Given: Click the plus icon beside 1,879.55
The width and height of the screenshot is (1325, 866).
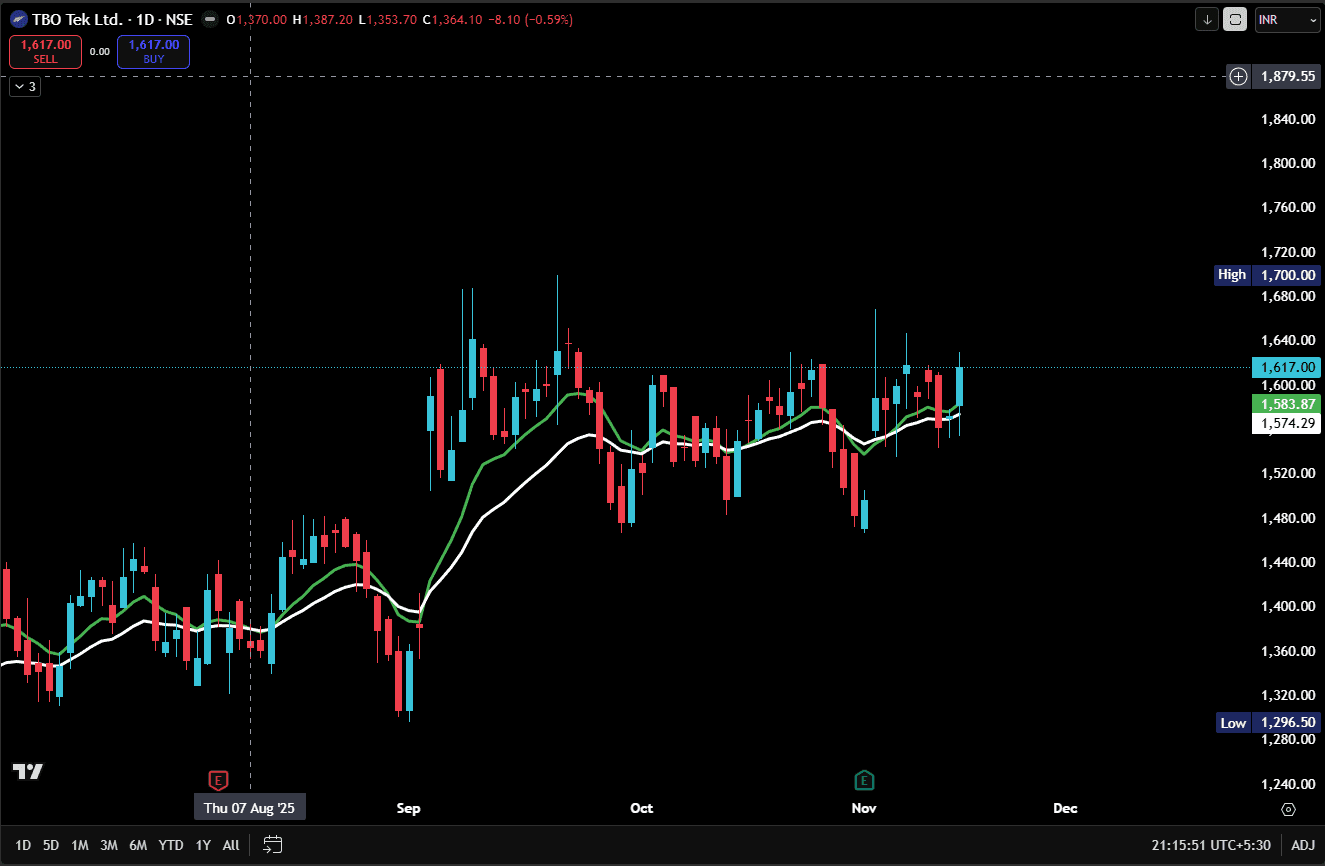Looking at the screenshot, I should coord(1238,76).
